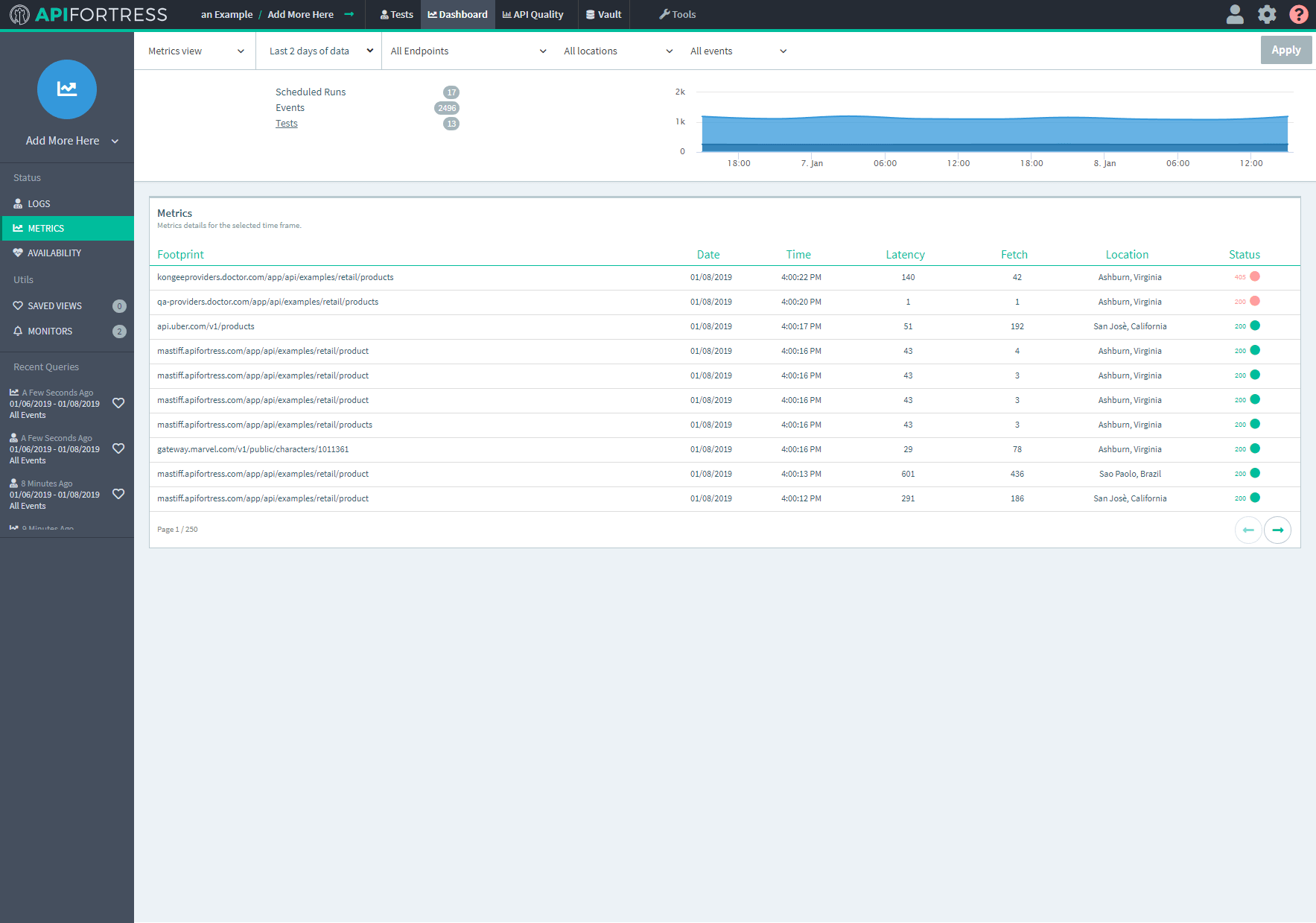Unfavorite the first A Few Seconds Ago query
Viewport: 1316px width, 923px height.
tap(118, 403)
